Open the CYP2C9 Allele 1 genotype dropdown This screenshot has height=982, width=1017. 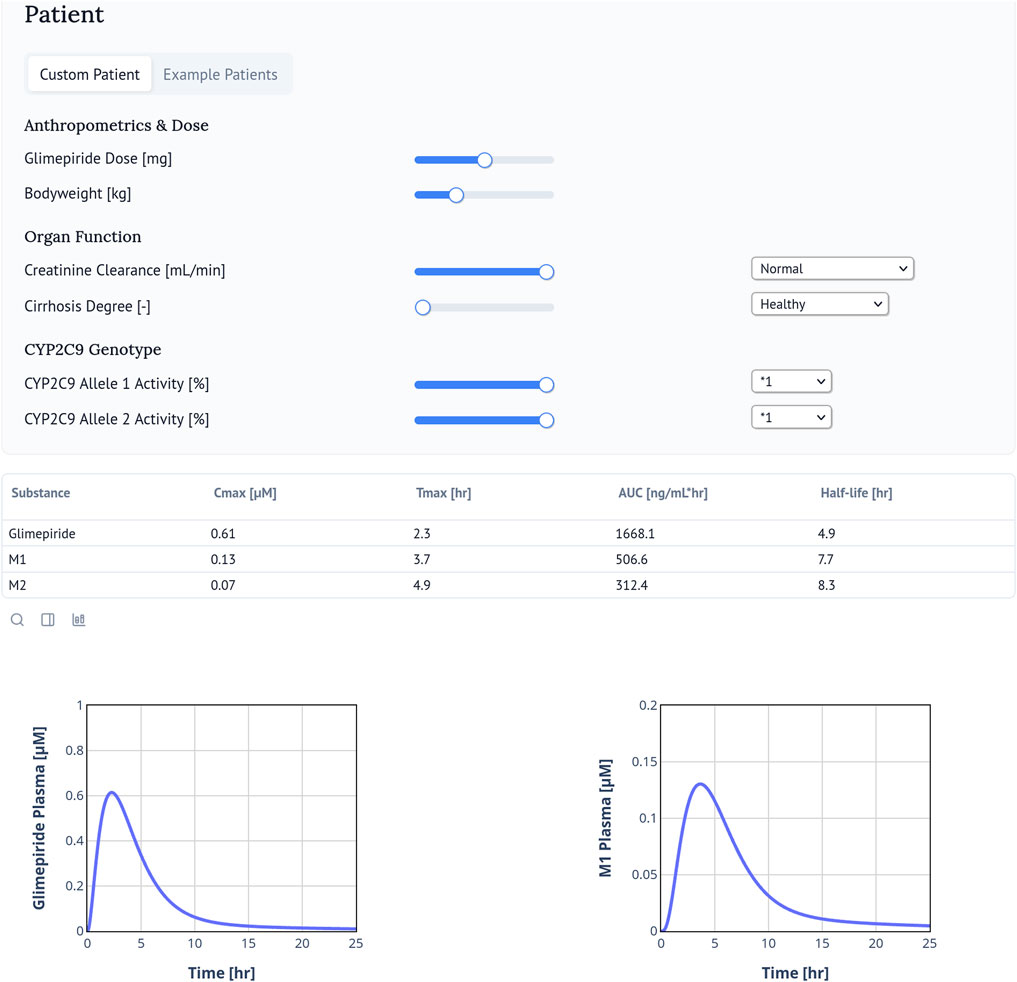coord(791,382)
